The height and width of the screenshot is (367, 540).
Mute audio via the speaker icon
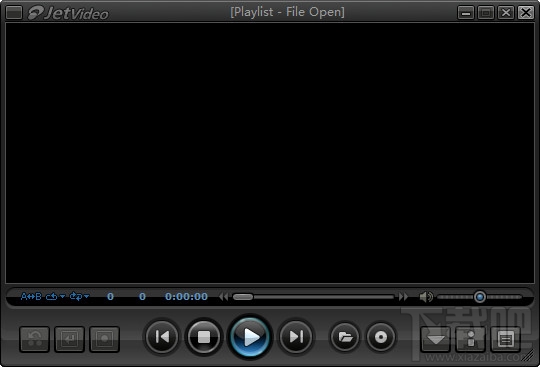point(426,296)
